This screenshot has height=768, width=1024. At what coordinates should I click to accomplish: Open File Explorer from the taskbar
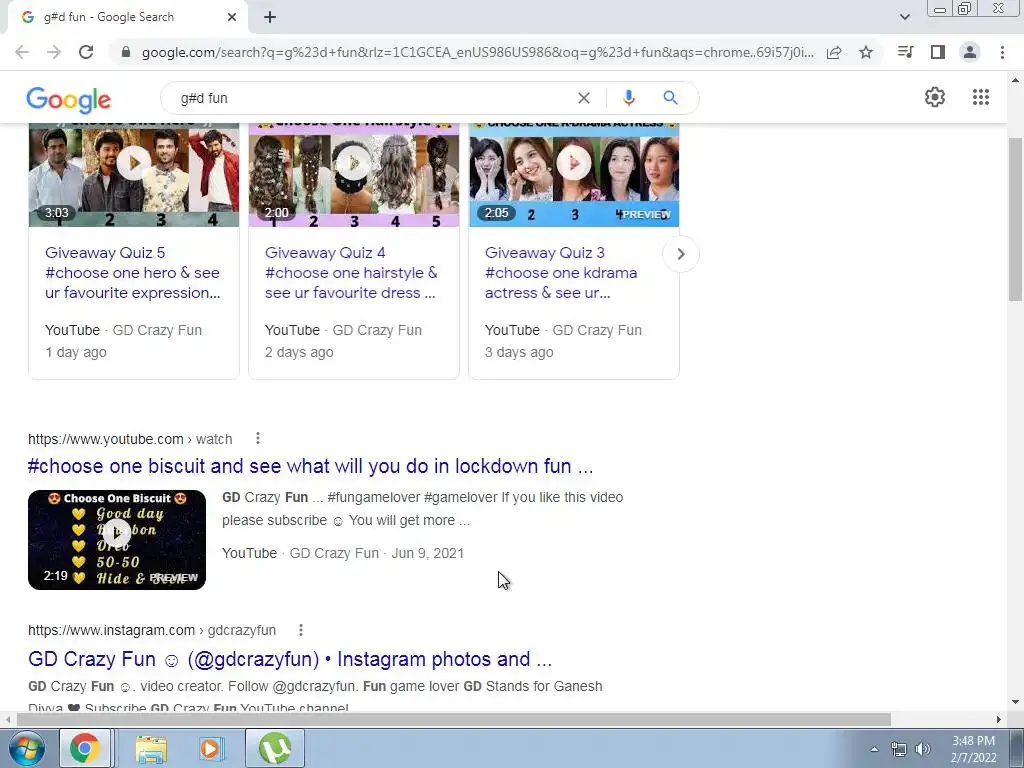coord(151,748)
